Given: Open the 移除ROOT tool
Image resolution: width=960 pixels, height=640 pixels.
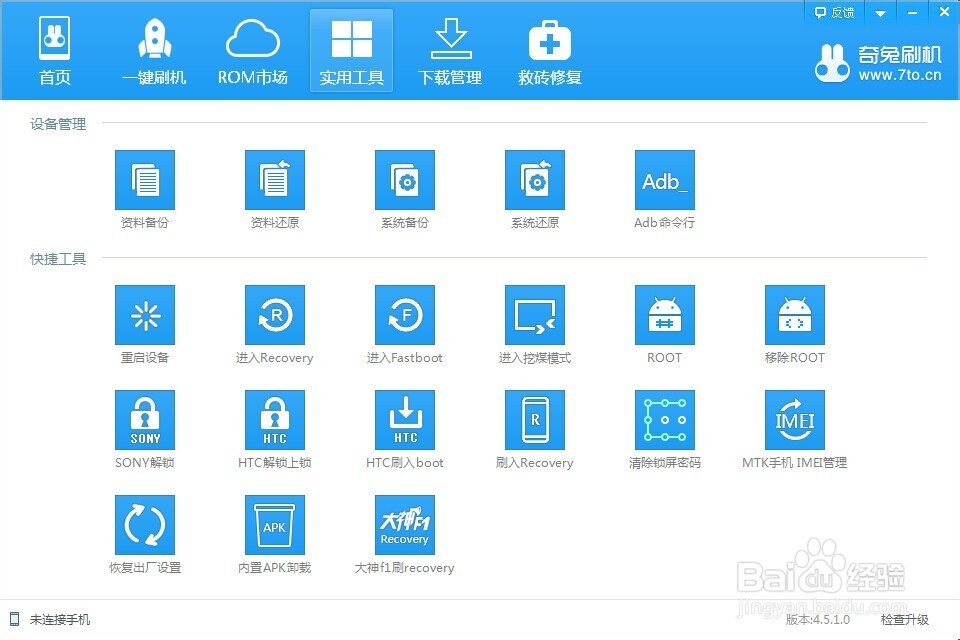Looking at the screenshot, I should [795, 315].
